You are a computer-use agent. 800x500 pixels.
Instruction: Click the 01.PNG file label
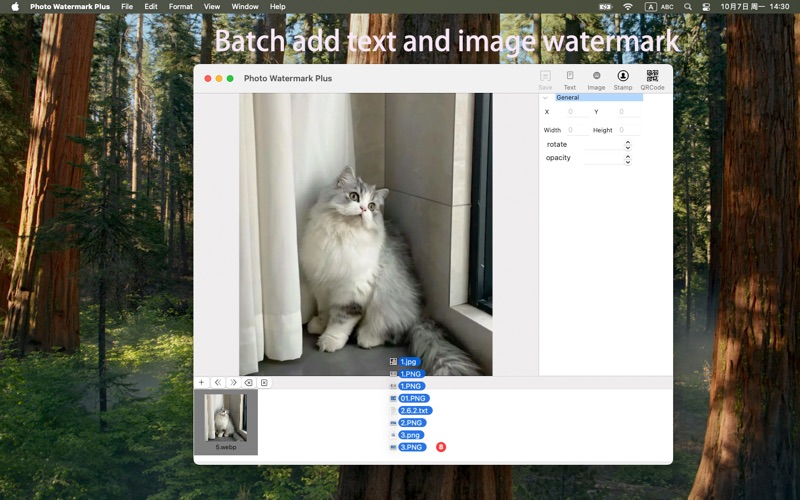414,398
